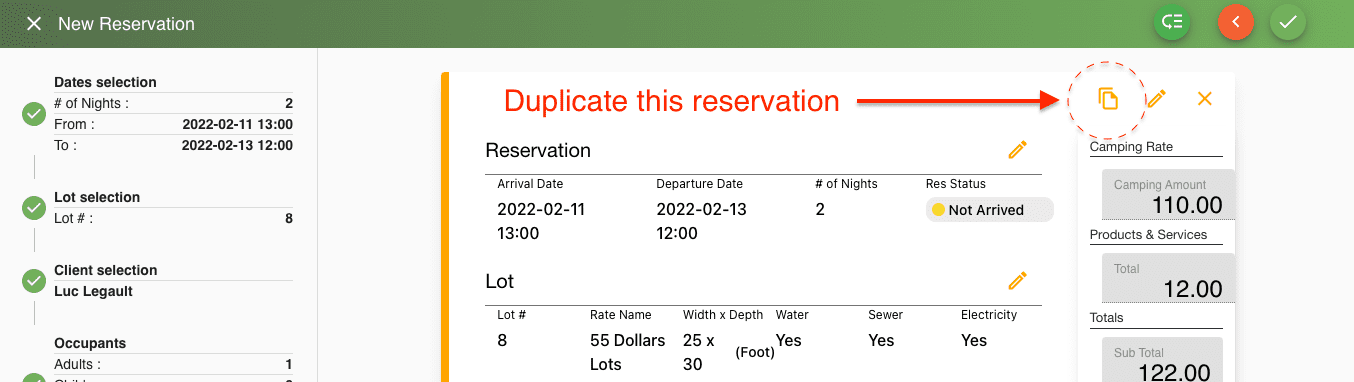Select the Dates selection step checkmark
This screenshot has width=1354, height=382.
pos(34,115)
